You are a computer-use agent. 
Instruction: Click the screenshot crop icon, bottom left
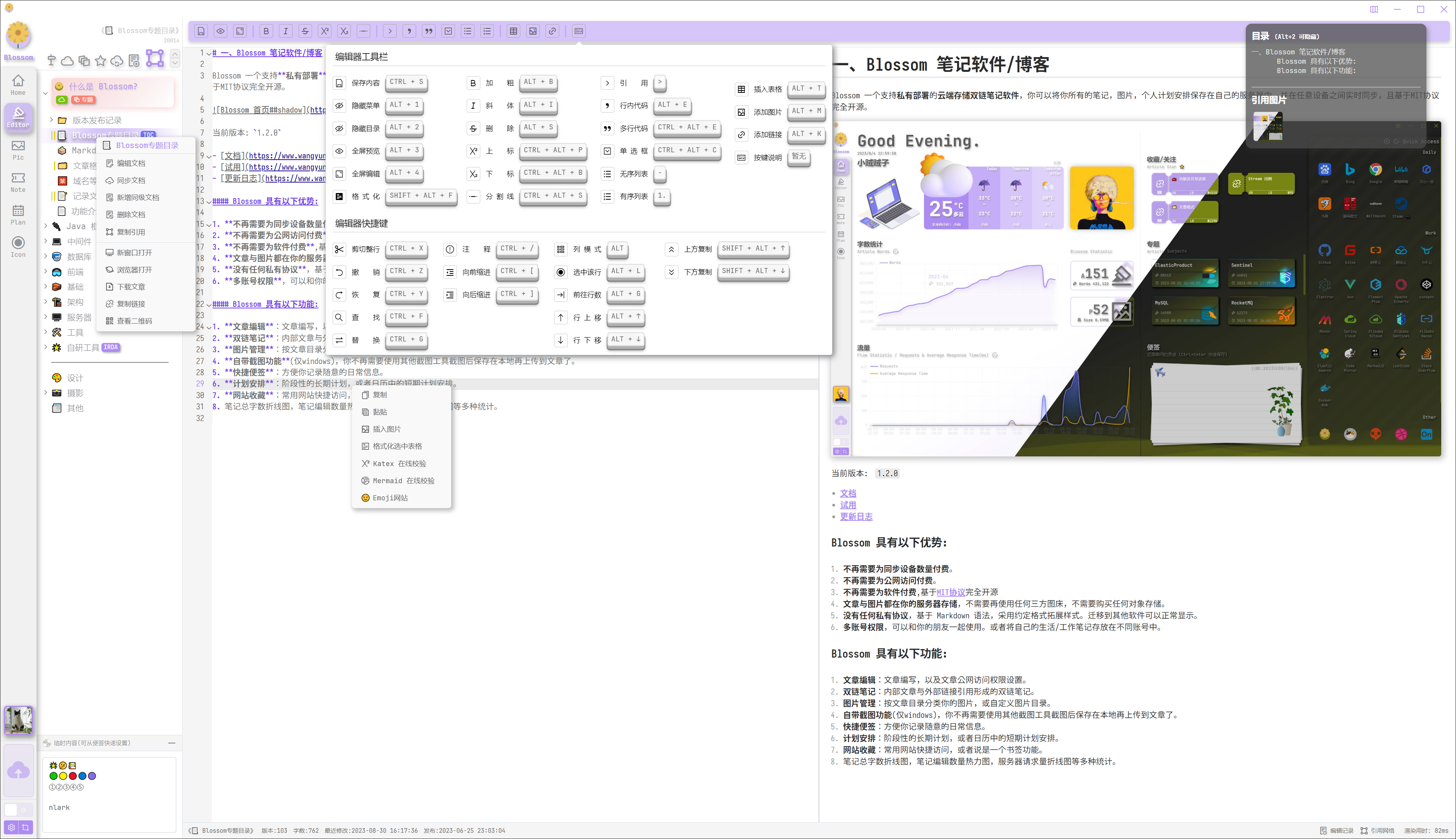pyautogui.click(x=25, y=827)
